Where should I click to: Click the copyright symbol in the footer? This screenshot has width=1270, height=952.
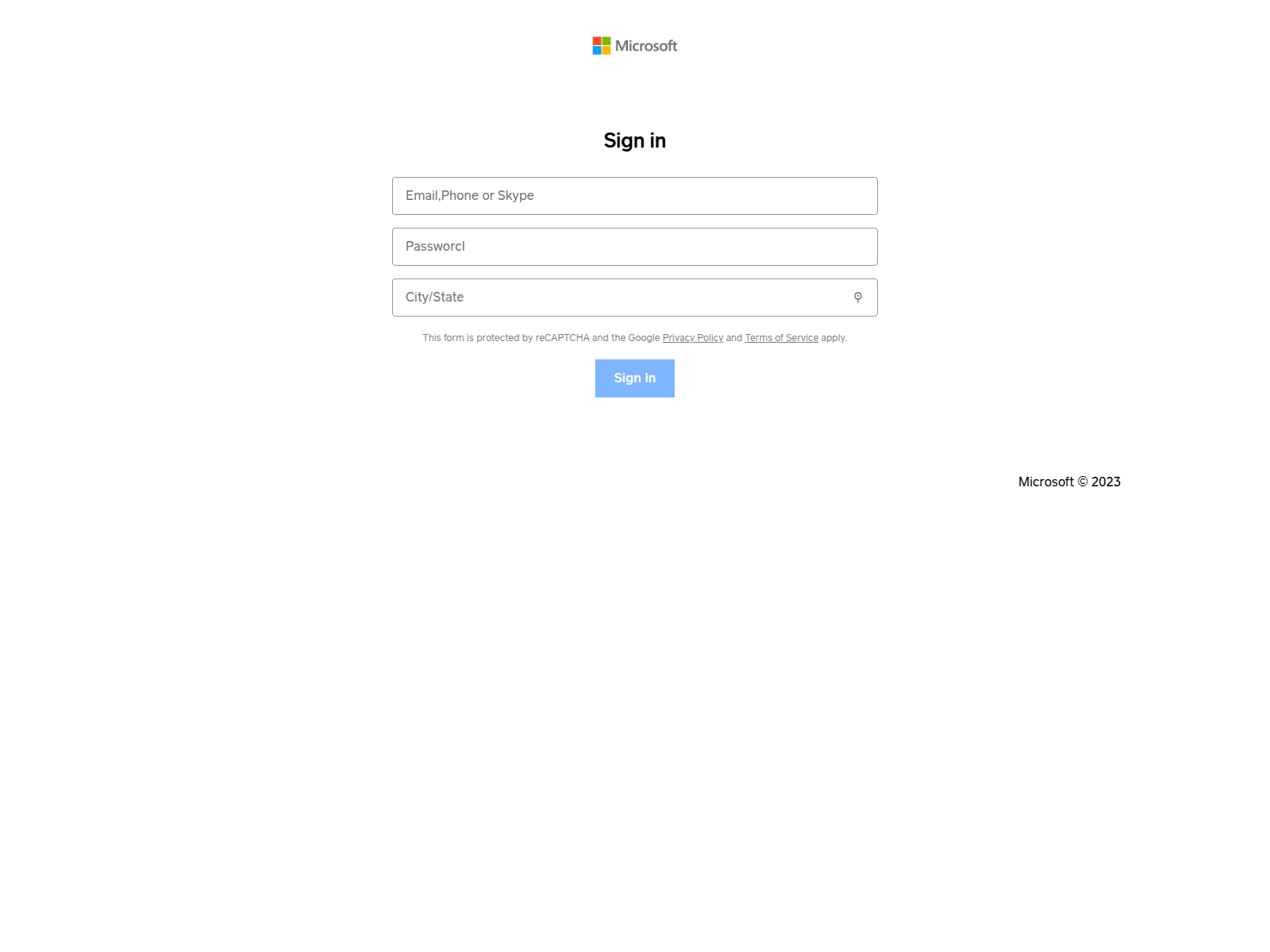coord(1083,482)
